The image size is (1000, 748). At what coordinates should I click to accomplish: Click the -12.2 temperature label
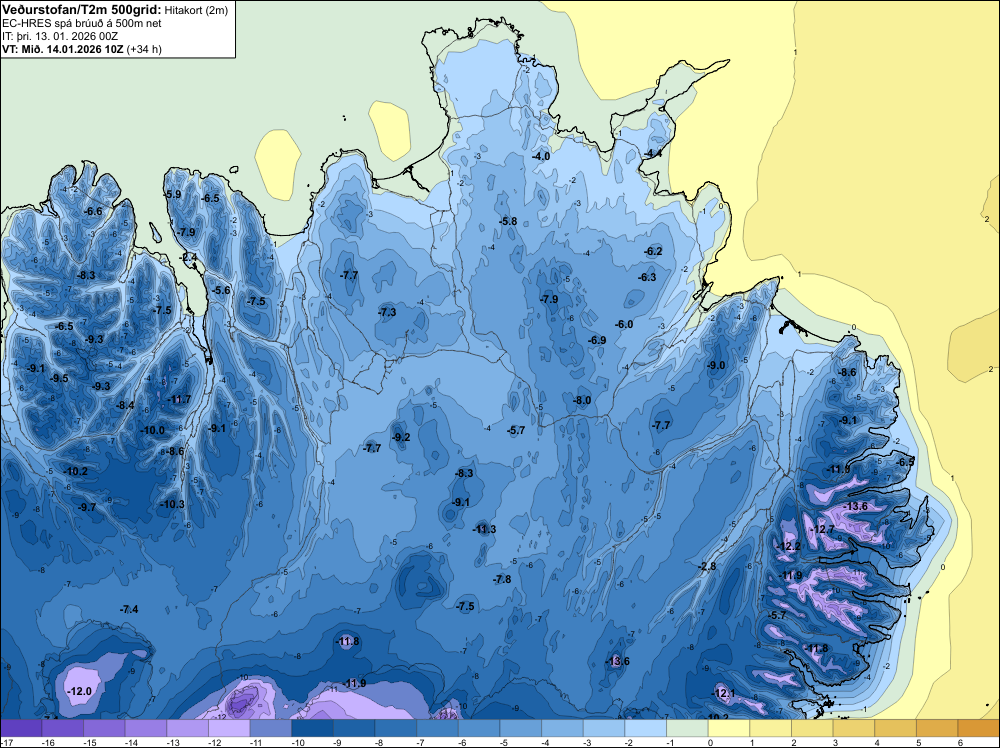[788, 546]
